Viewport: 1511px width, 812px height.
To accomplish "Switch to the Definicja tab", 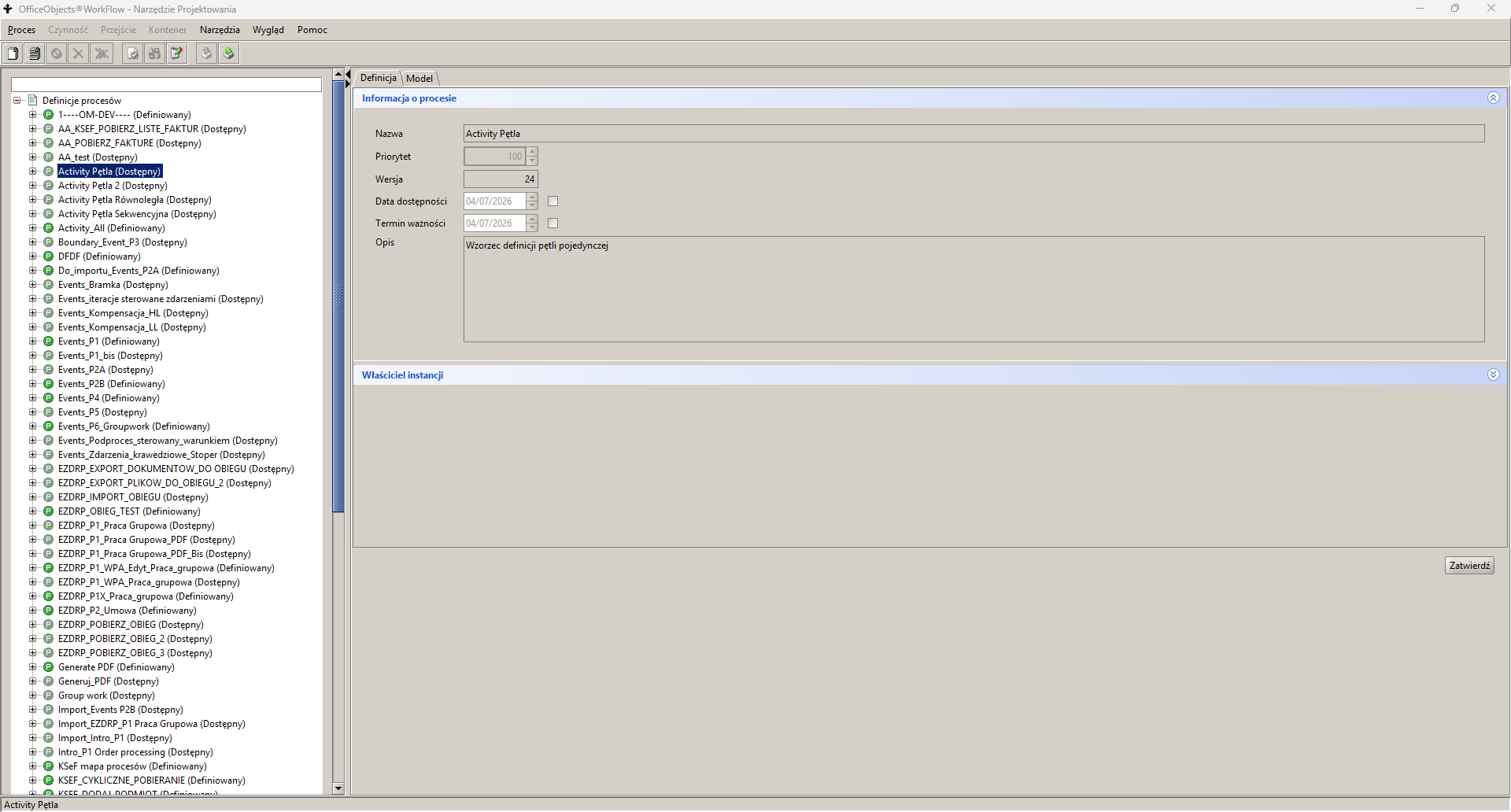I will 379,78.
